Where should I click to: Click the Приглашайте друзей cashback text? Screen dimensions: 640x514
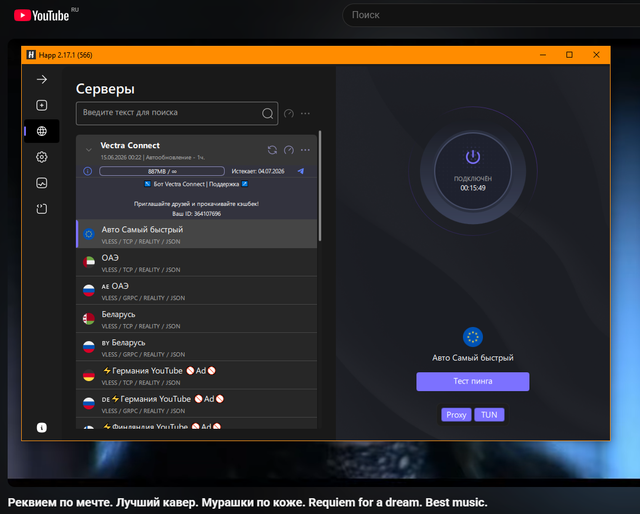[196, 204]
